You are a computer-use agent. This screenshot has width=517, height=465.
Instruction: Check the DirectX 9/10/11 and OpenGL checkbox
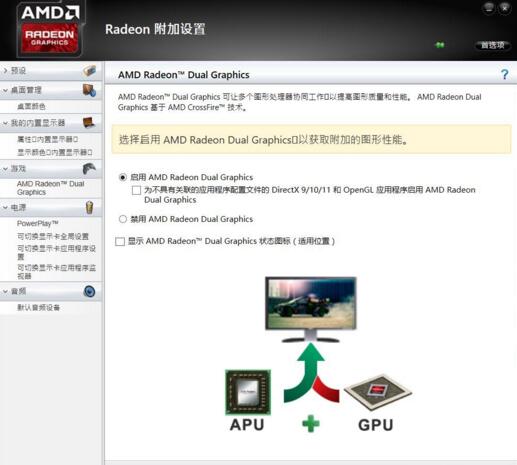[x=136, y=190]
